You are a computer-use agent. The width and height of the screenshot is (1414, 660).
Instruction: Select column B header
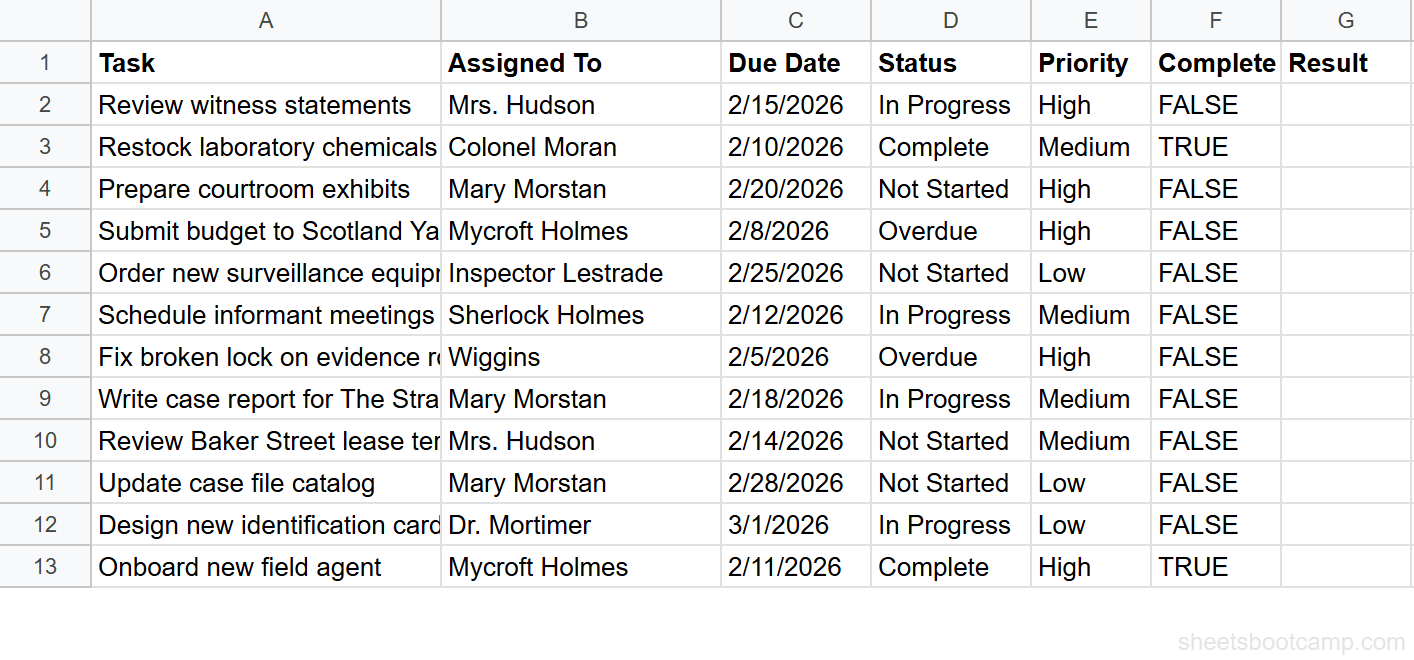(x=580, y=20)
